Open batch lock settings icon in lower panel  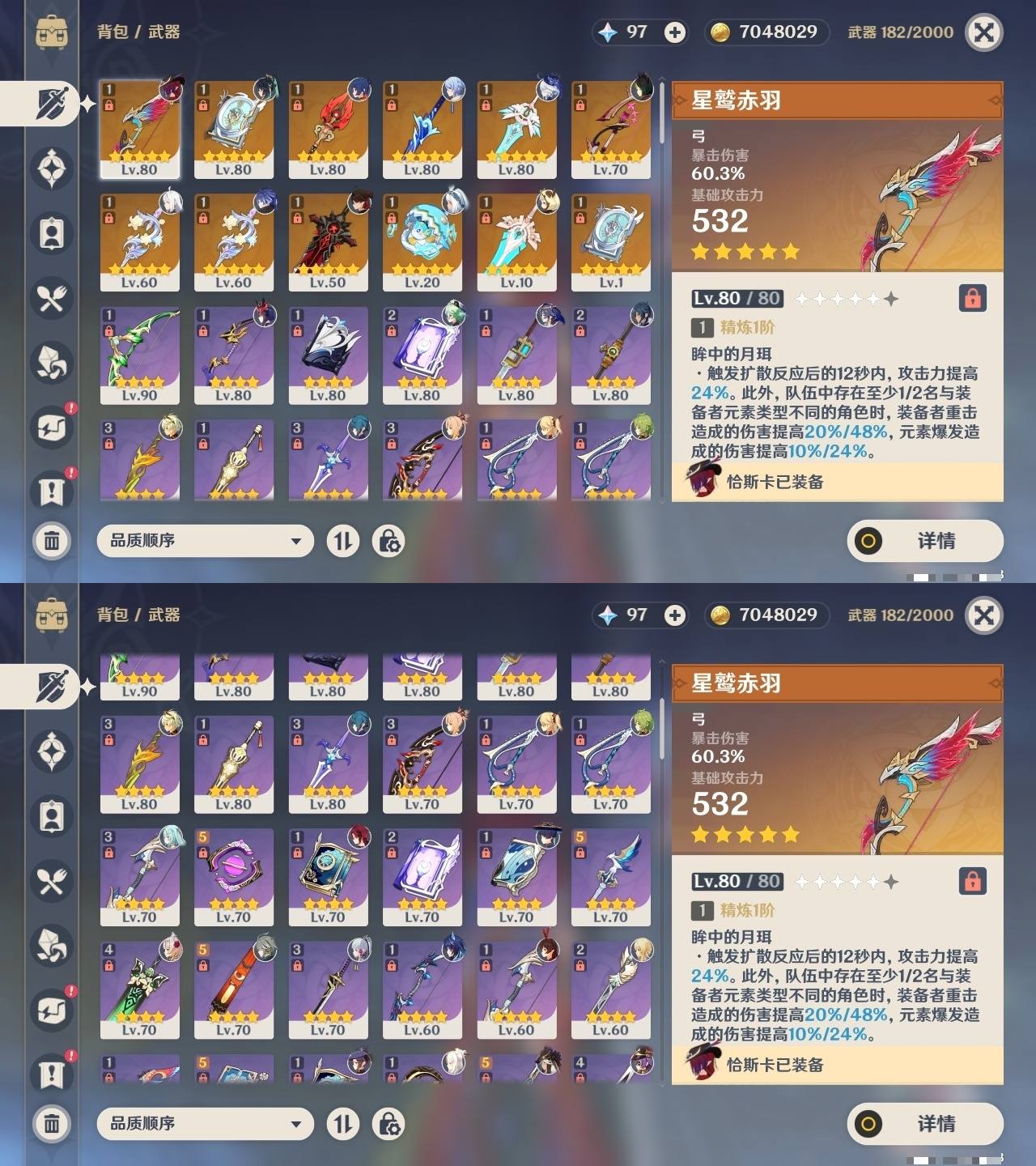(x=388, y=1124)
